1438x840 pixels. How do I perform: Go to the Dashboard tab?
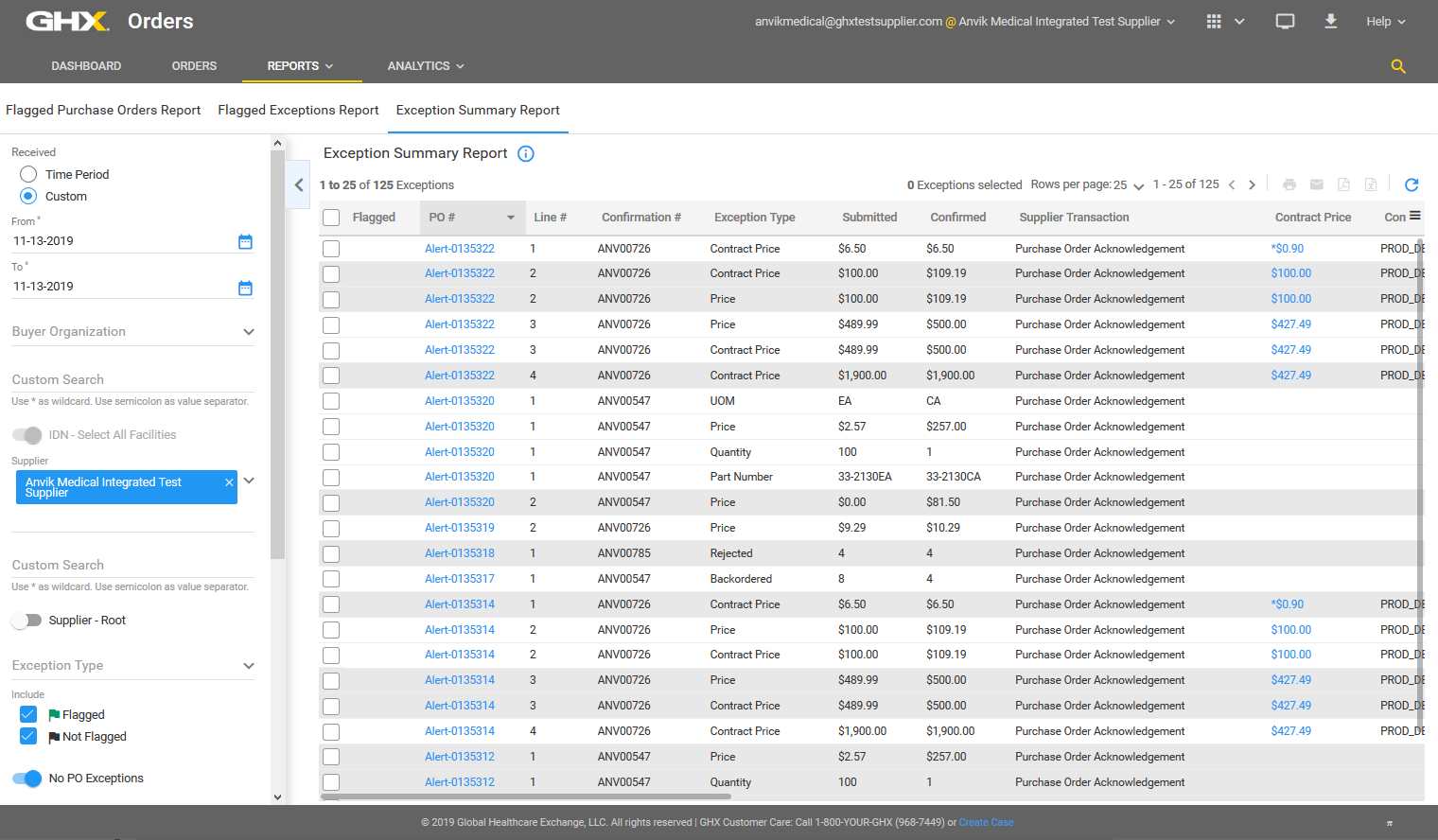(86, 66)
